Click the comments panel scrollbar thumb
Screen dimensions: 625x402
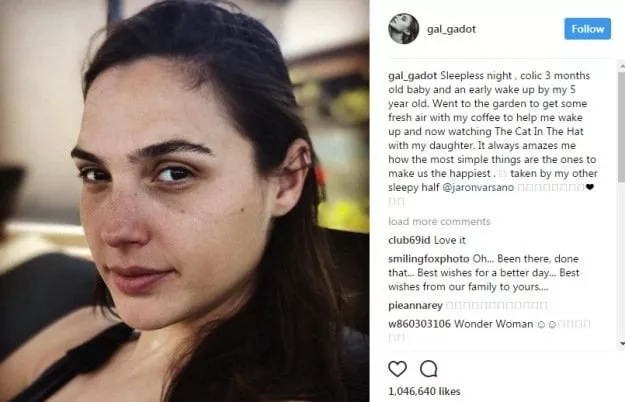click(x=622, y=126)
